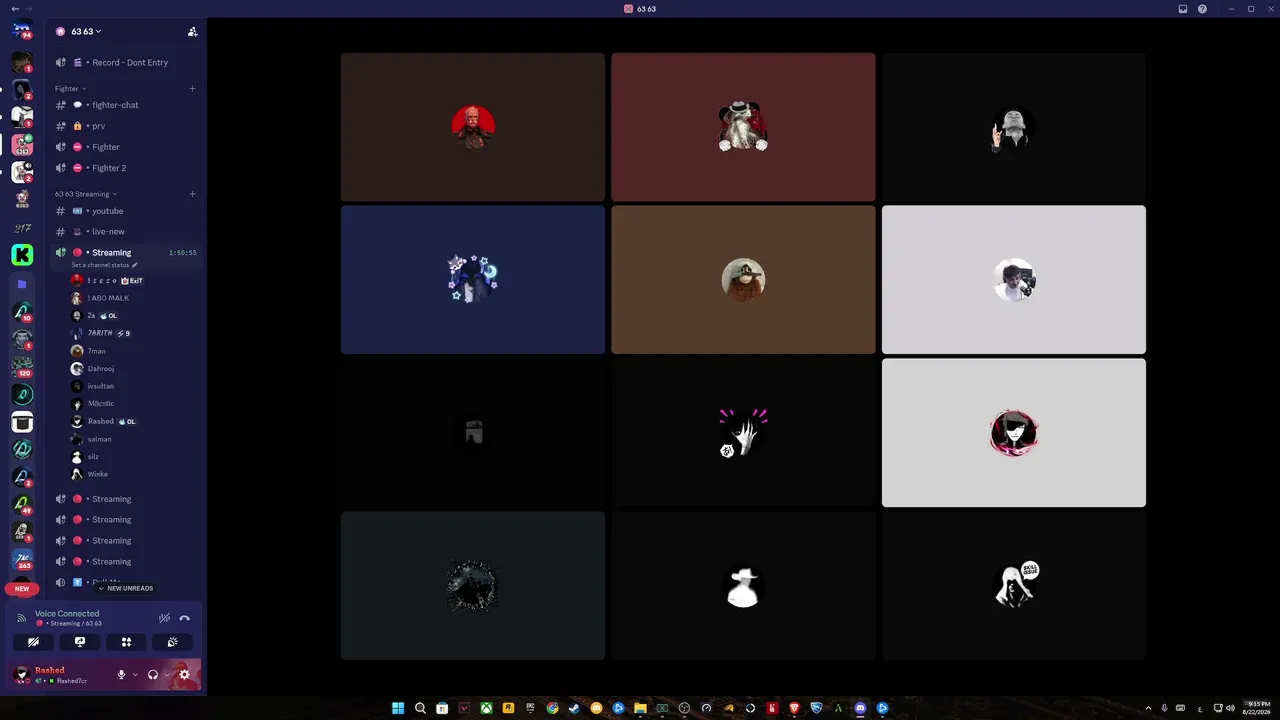Open the fighter-chat text channel
The image size is (1280, 720).
(x=126, y=105)
